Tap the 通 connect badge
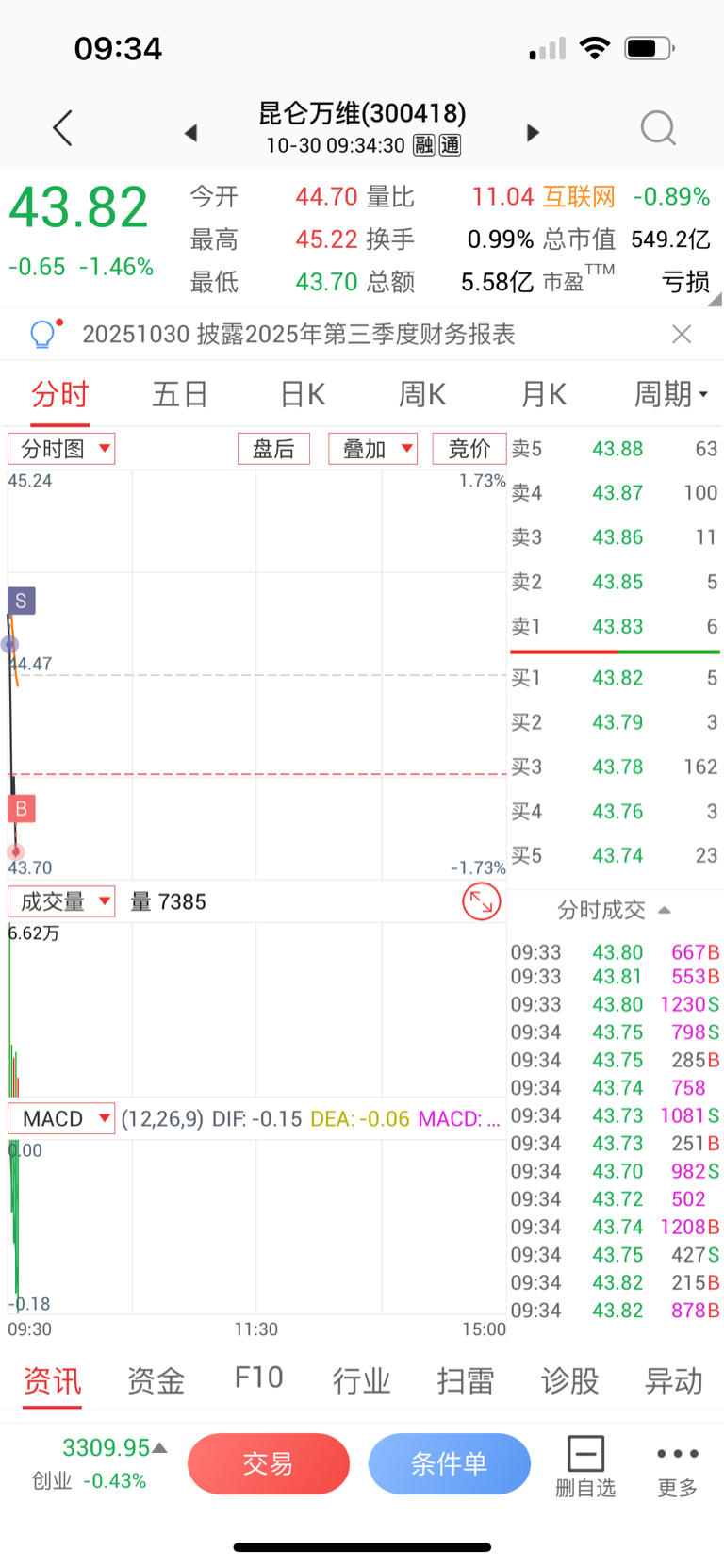This screenshot has width=724, height=1568. click(451, 145)
